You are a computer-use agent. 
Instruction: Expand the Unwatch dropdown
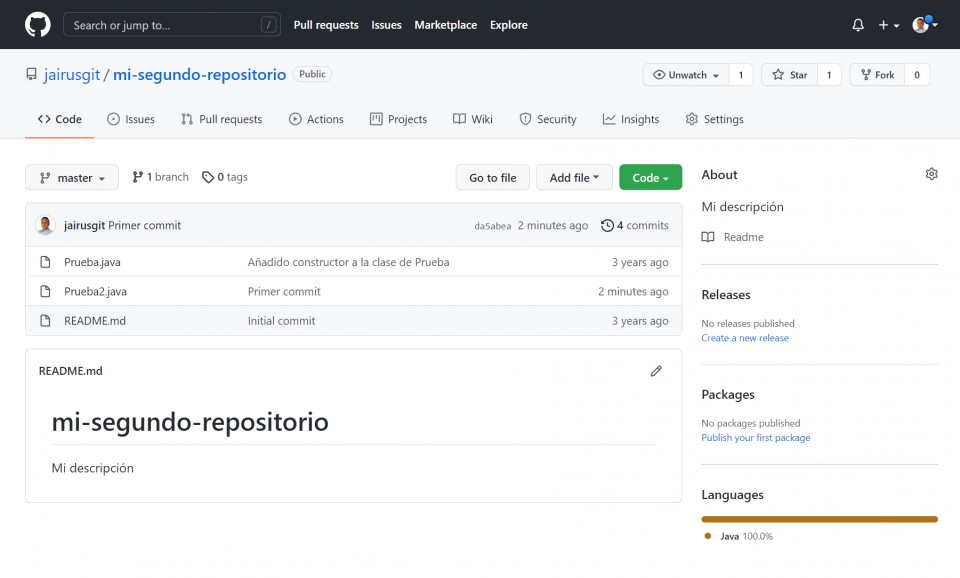pyautogui.click(x=686, y=75)
